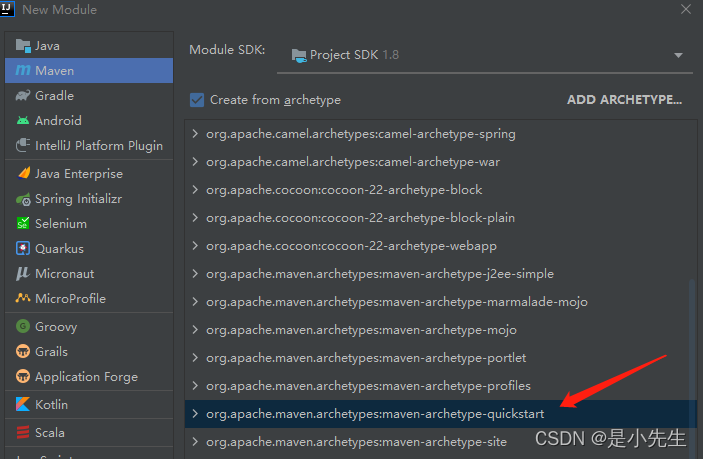This screenshot has width=703, height=459.
Task: Expand camel-archetype-spring node
Action: [x=195, y=134]
